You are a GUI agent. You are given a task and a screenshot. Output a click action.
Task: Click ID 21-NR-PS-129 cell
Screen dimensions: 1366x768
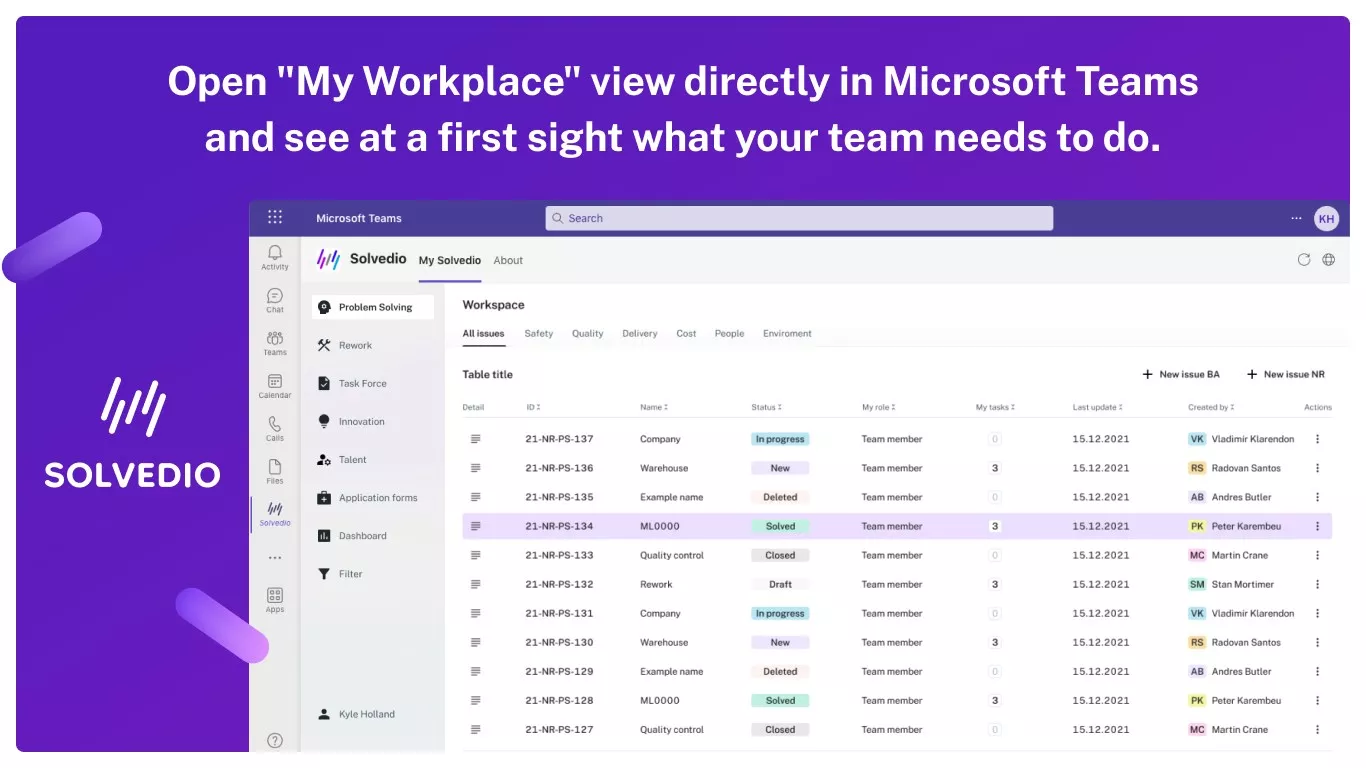click(x=559, y=671)
